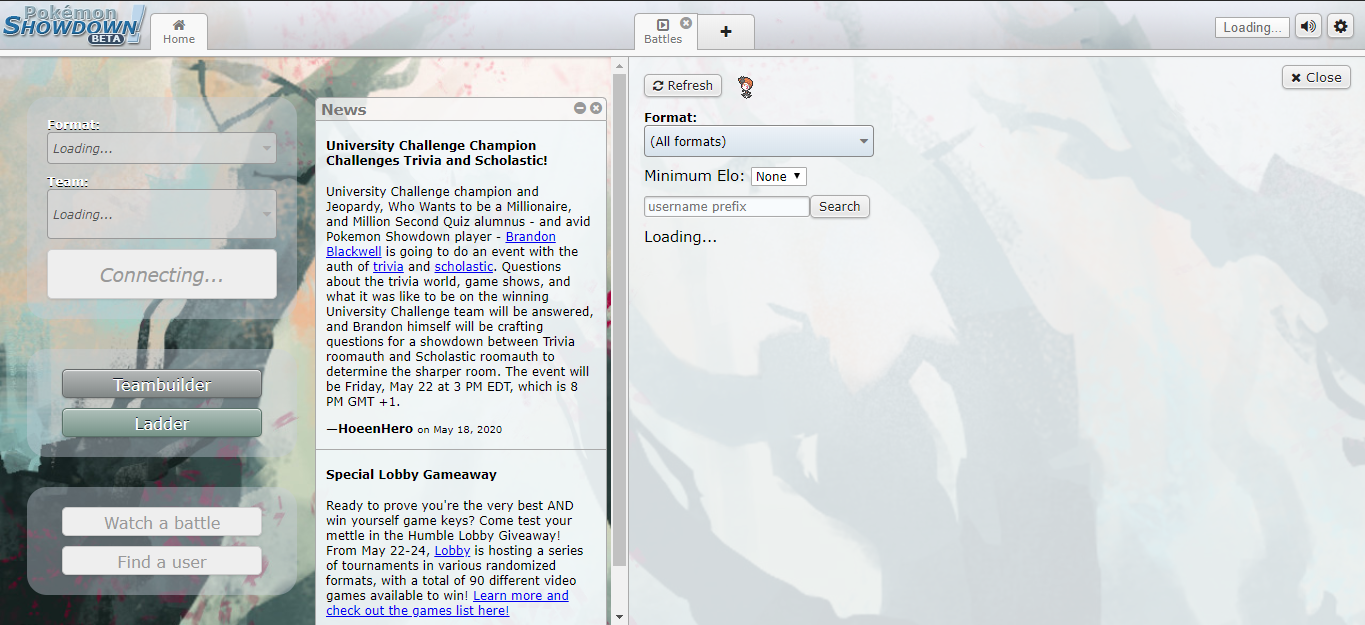Click the Search button for battles
This screenshot has height=625, width=1365.
click(x=840, y=207)
